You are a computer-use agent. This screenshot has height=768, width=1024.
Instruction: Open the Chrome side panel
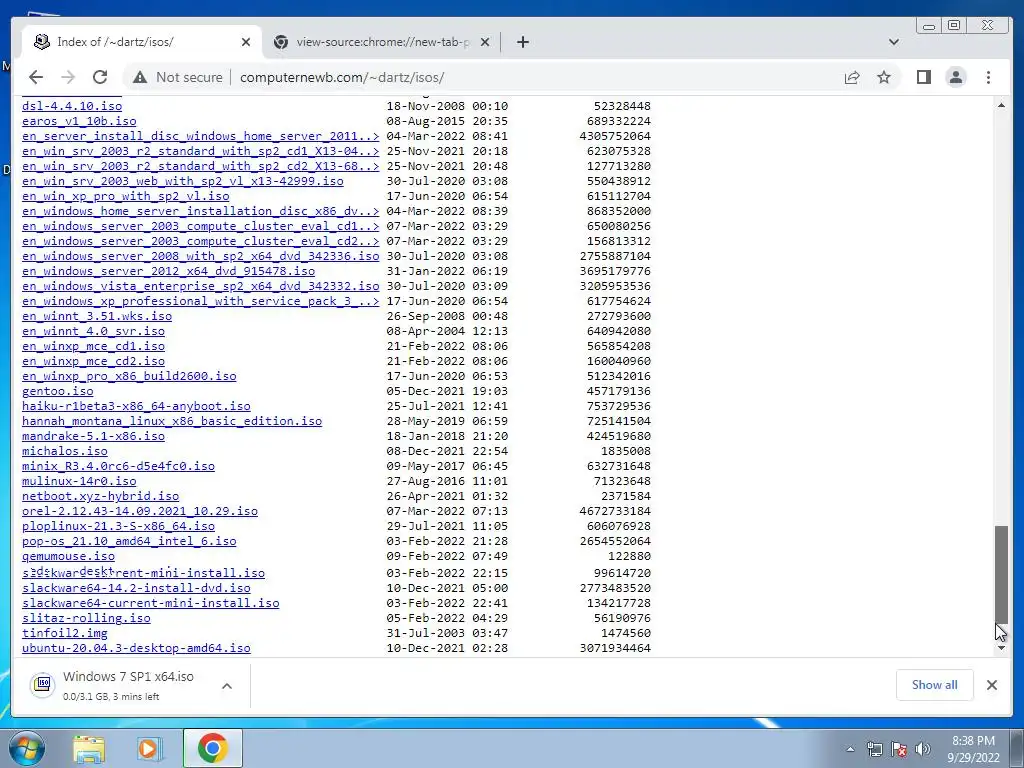click(x=923, y=77)
